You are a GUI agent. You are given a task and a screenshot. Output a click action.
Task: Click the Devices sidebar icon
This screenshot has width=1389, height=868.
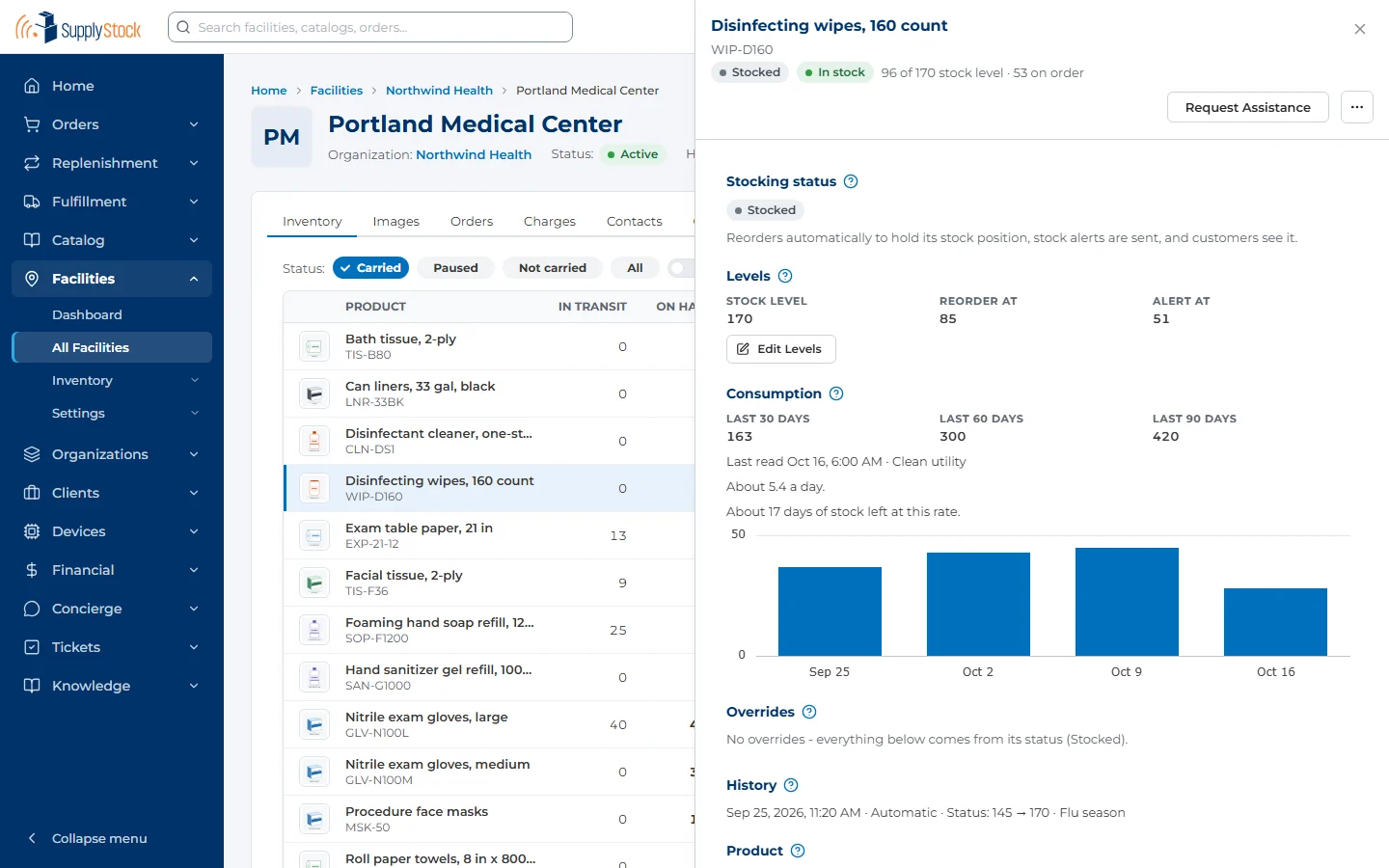32,531
